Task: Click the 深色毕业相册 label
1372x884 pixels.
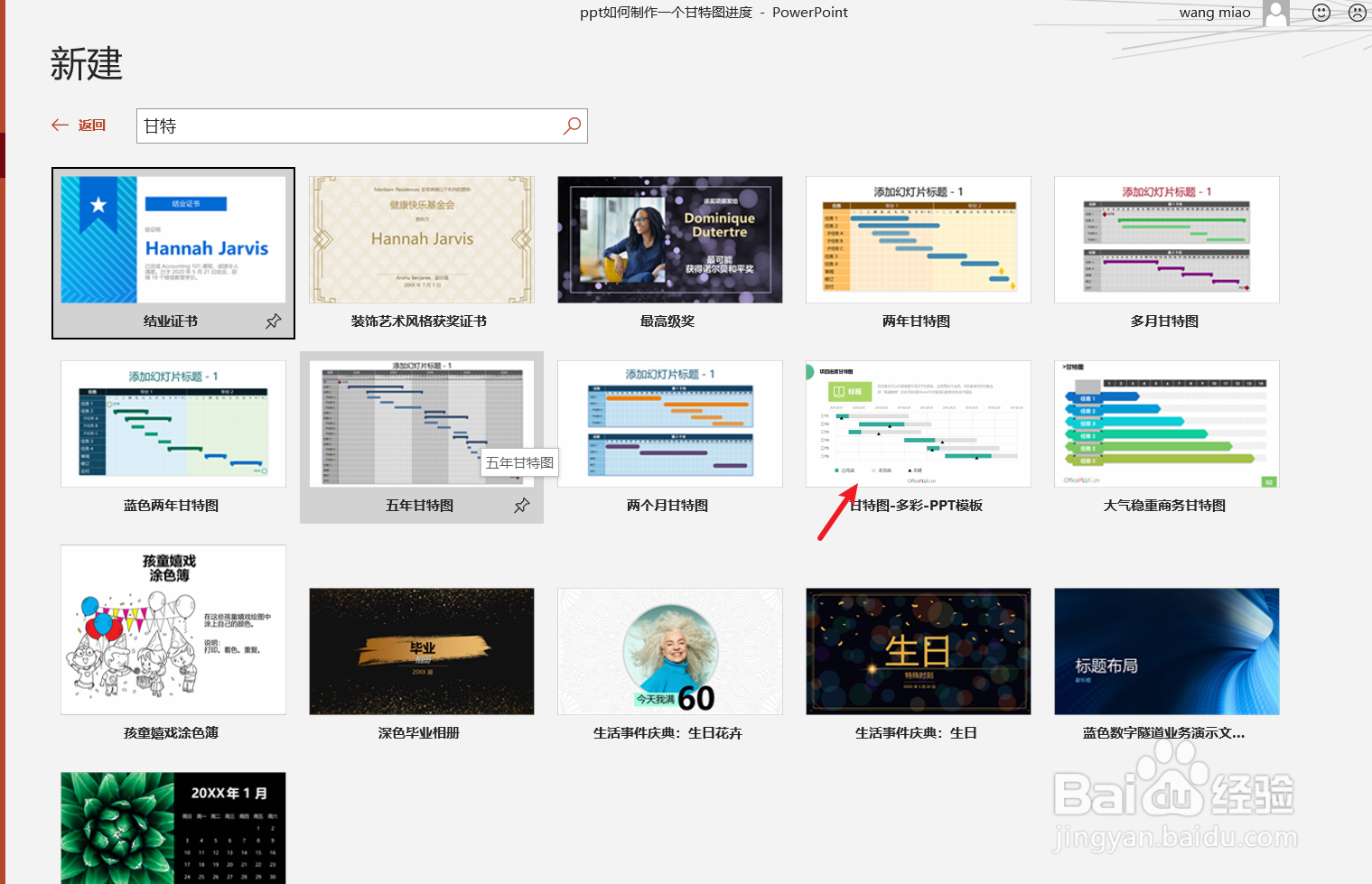Action: pyautogui.click(x=419, y=733)
